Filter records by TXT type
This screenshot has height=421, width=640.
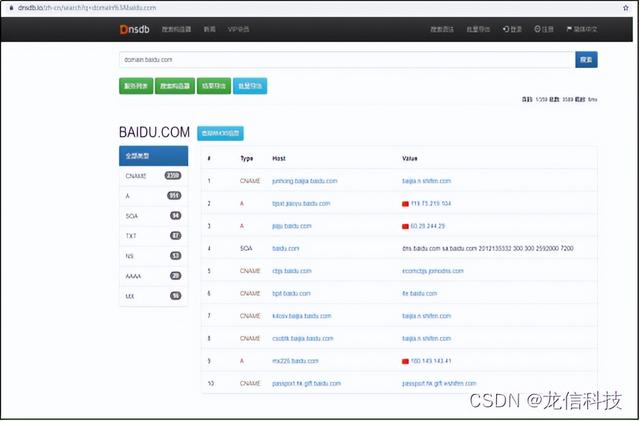(153, 236)
